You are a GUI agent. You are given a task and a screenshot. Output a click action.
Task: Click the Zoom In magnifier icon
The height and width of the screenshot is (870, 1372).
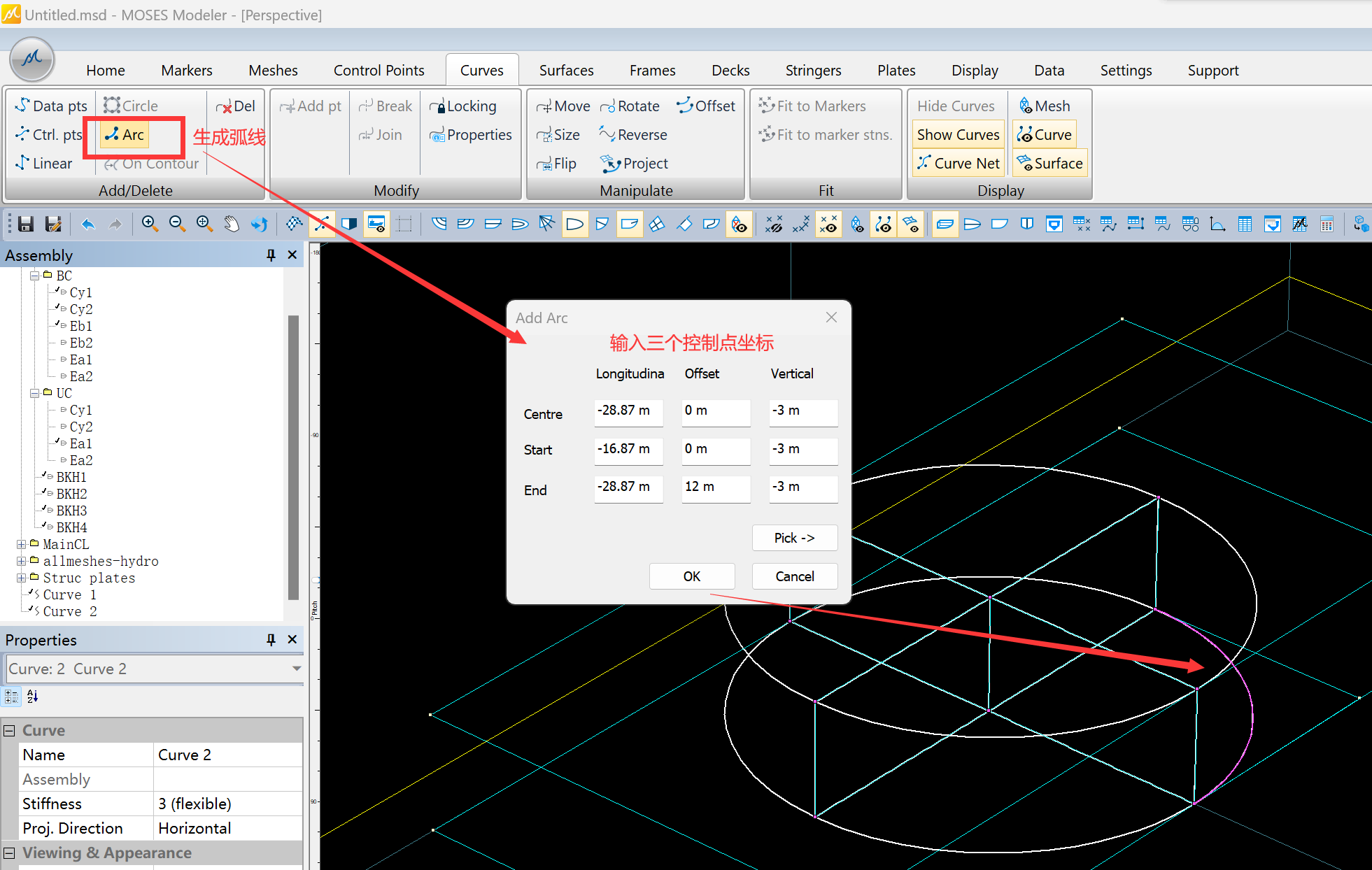pyautogui.click(x=149, y=224)
